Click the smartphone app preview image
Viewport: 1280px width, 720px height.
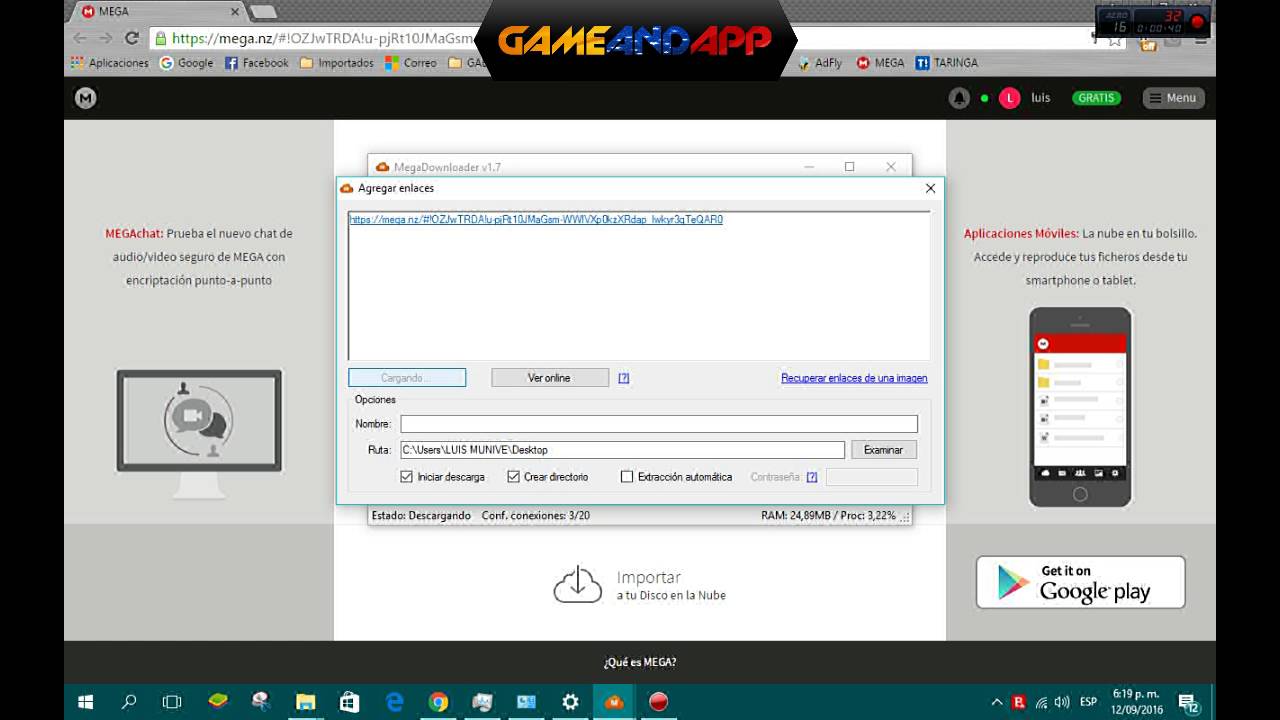coord(1080,407)
